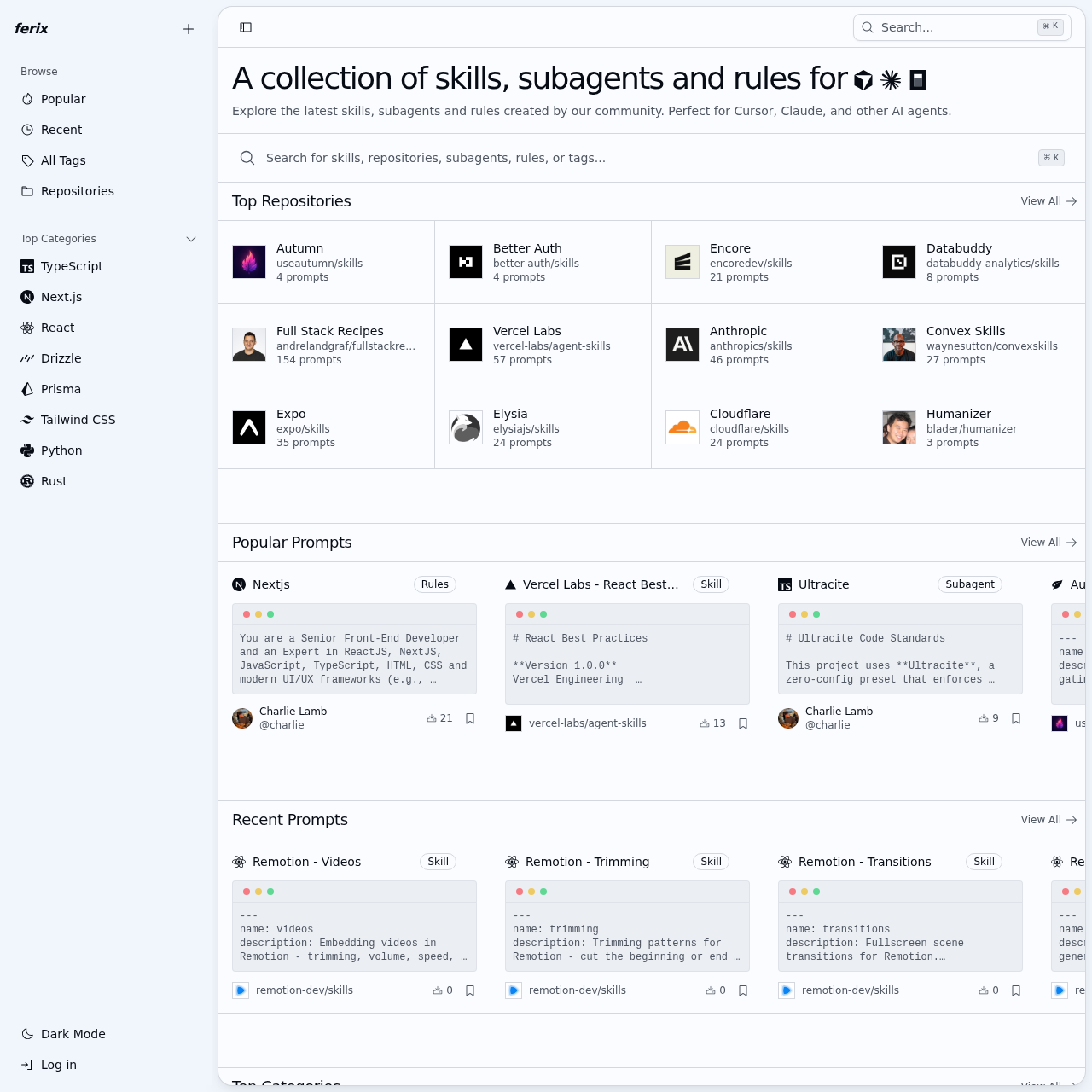This screenshot has width=1092, height=1092.
Task: View All Top Repositories
Action: (1048, 201)
